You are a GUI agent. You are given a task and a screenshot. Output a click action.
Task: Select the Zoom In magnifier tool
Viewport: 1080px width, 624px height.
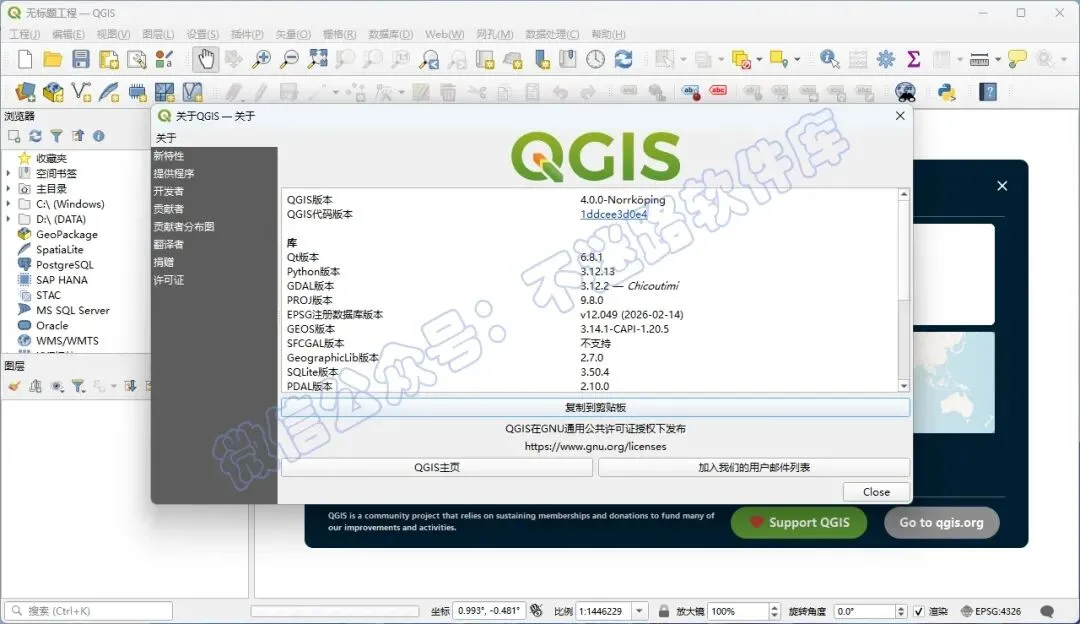click(261, 60)
